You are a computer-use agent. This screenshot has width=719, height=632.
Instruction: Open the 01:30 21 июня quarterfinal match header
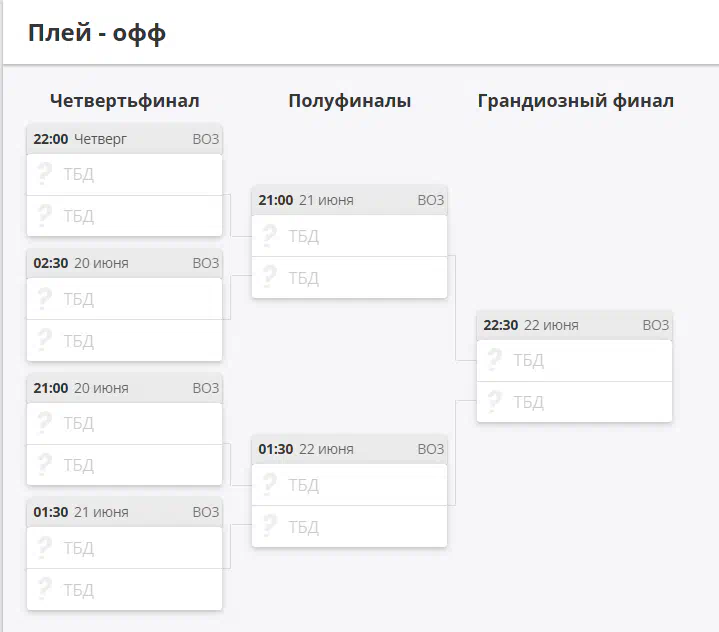coord(125,512)
